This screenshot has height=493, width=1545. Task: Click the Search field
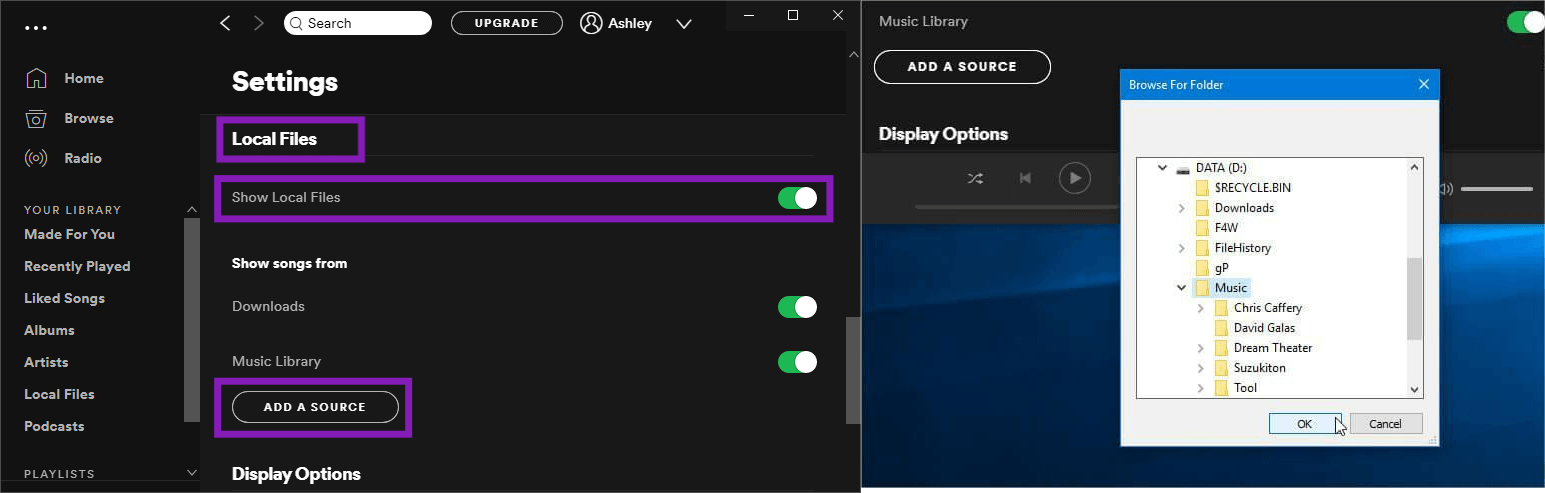point(358,23)
